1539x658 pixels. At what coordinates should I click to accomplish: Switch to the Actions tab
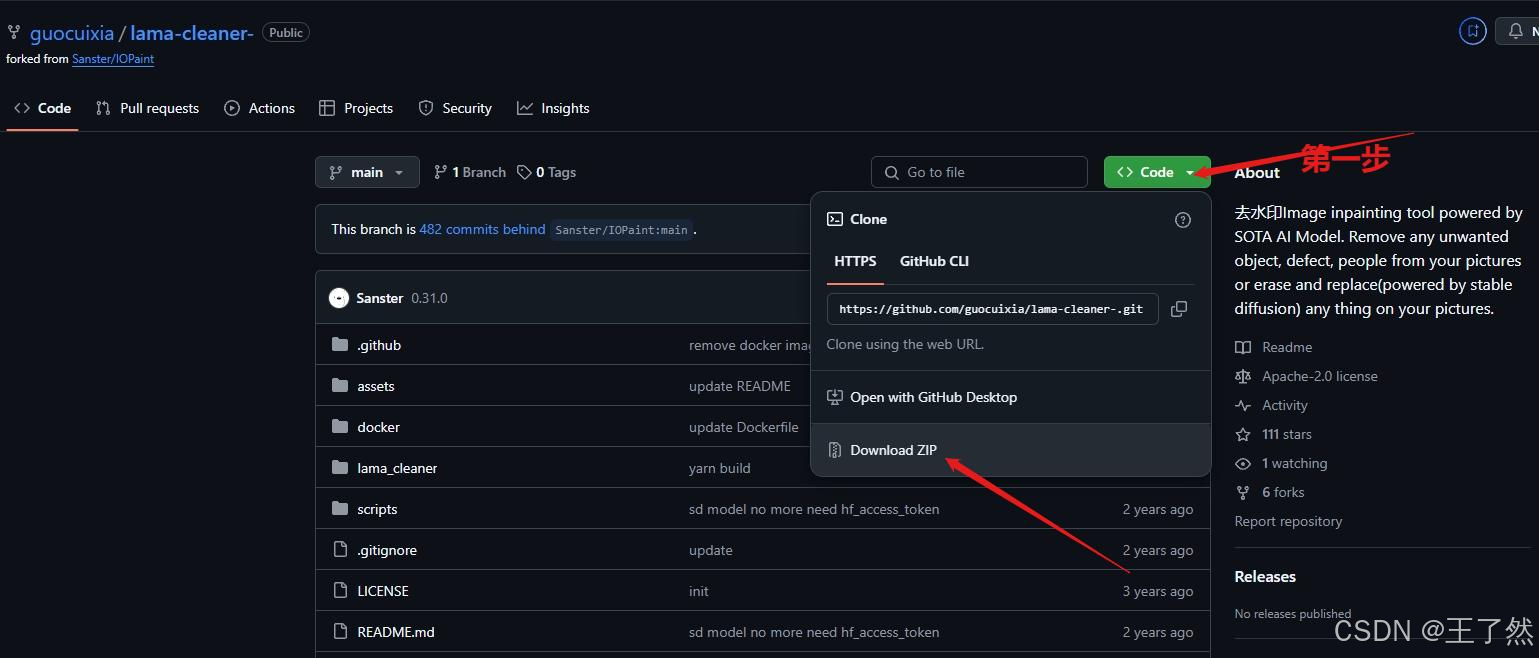(x=260, y=108)
